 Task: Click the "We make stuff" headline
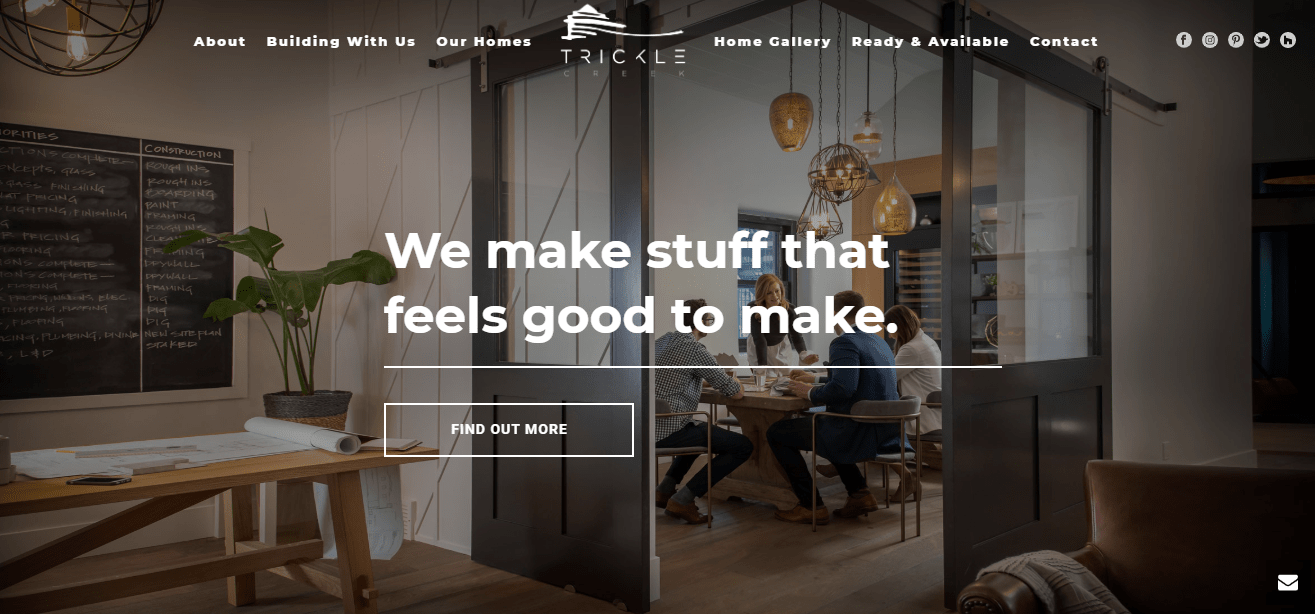click(641, 283)
